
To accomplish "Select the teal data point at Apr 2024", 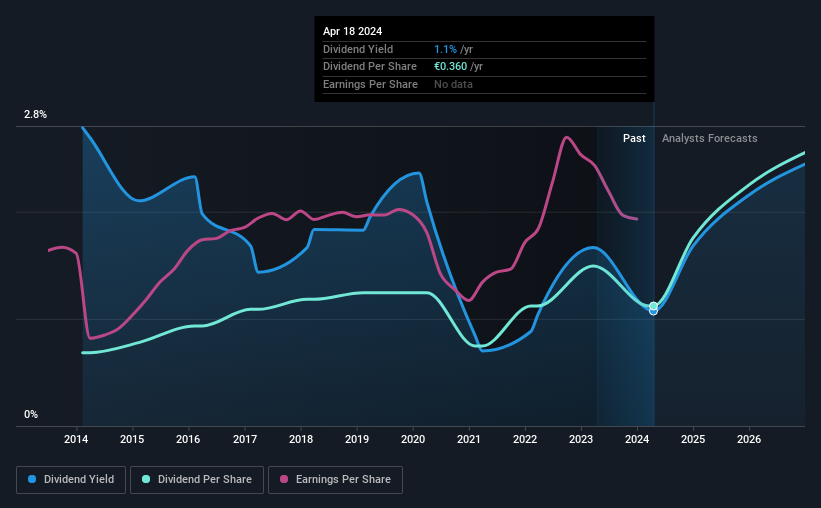I will click(x=653, y=306).
